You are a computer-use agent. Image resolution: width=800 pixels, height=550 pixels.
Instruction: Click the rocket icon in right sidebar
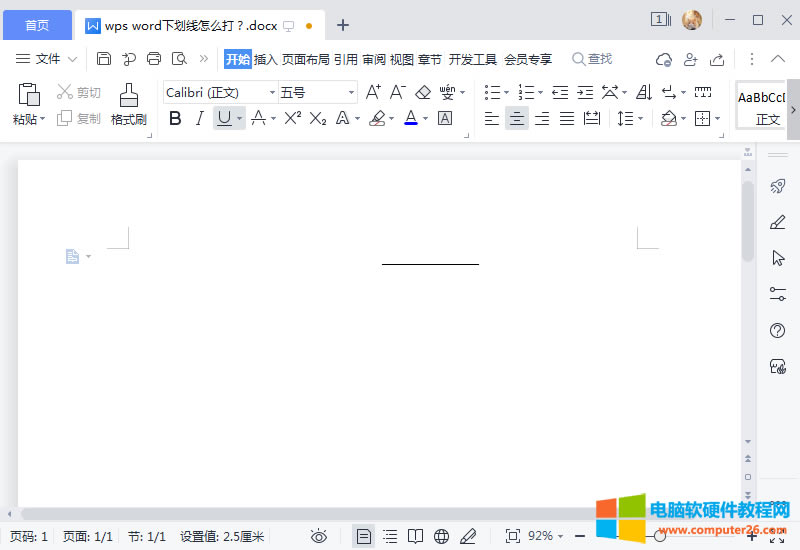tap(777, 186)
